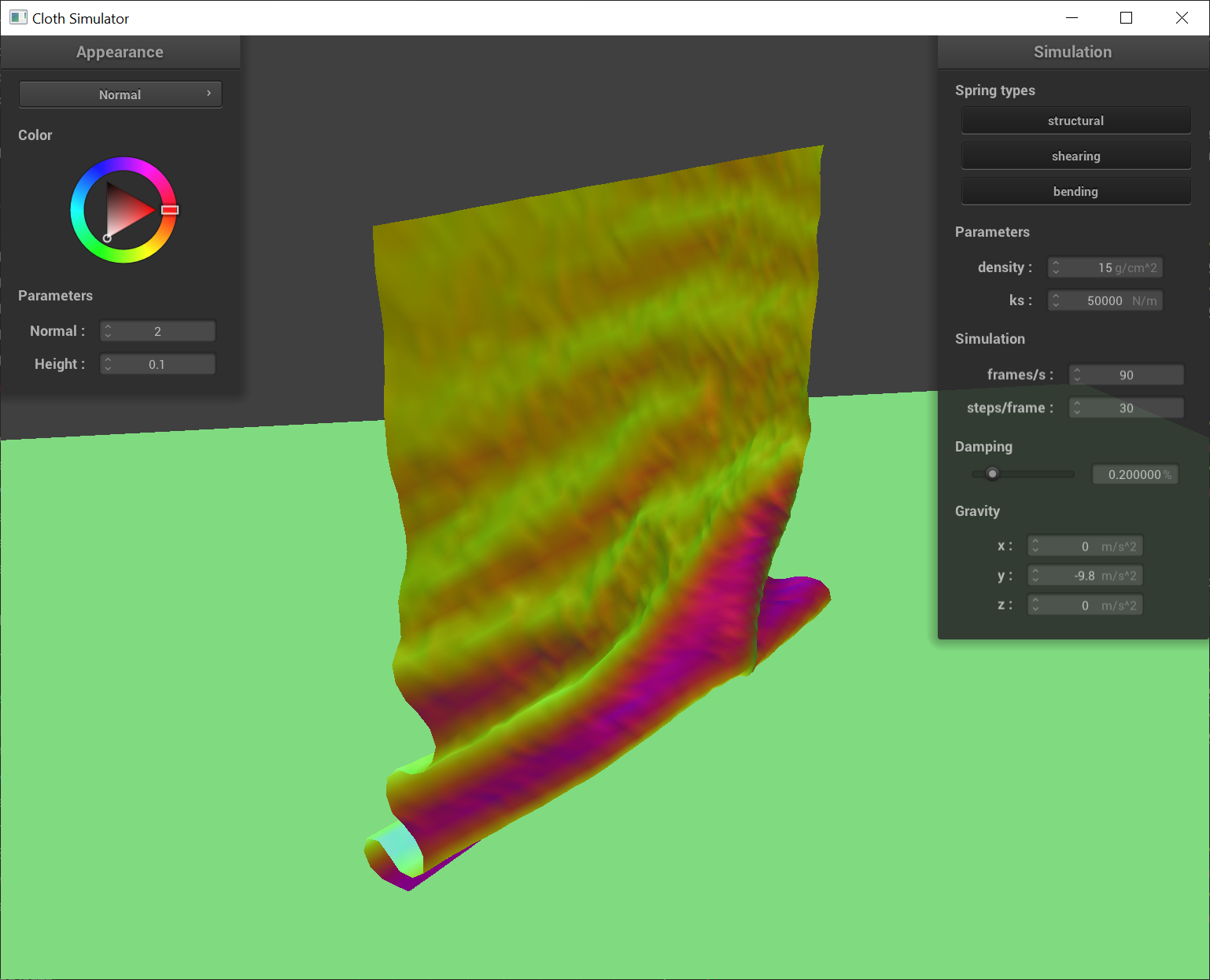This screenshot has height=980, width=1210.
Task: Click the ks spring constant field
Action: [1105, 300]
